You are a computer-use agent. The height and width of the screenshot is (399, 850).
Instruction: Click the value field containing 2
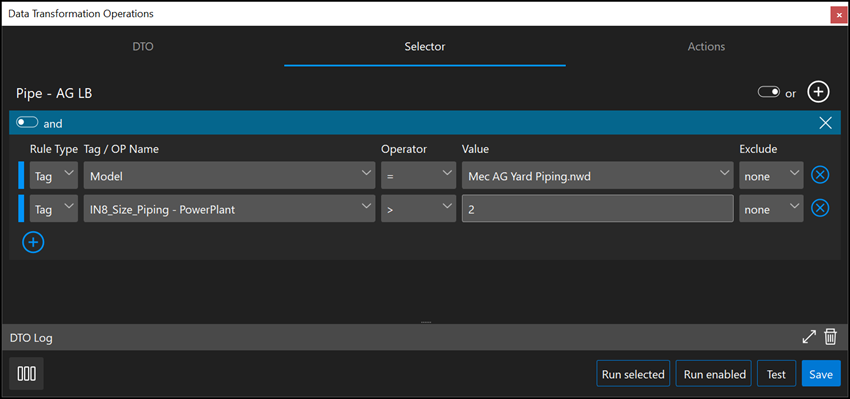coord(598,208)
